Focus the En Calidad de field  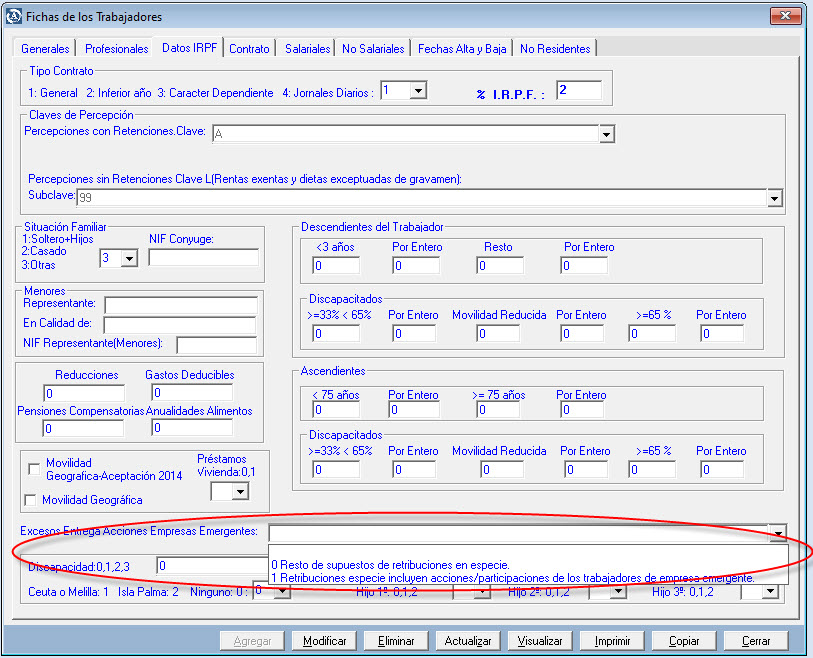[179, 325]
